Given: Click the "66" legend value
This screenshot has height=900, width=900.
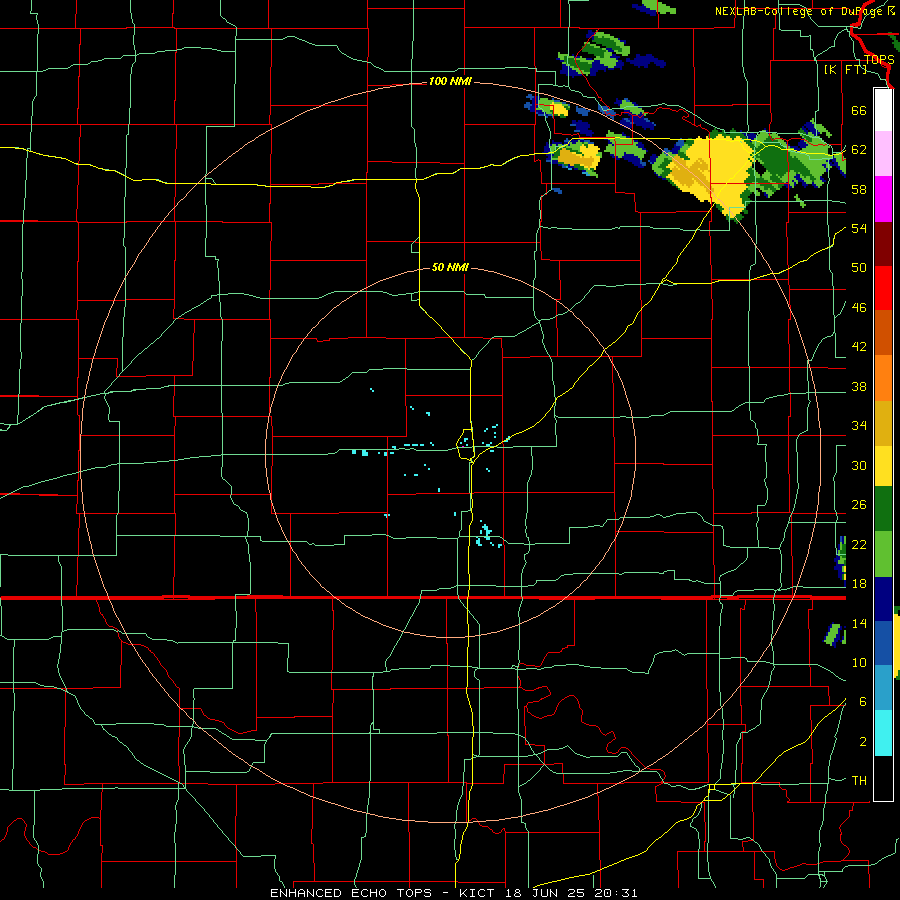Looking at the screenshot, I should [x=859, y=111].
